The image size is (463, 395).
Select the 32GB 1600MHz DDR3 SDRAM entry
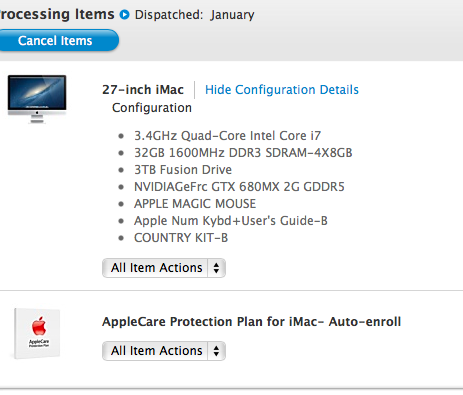pyautogui.click(x=243, y=153)
